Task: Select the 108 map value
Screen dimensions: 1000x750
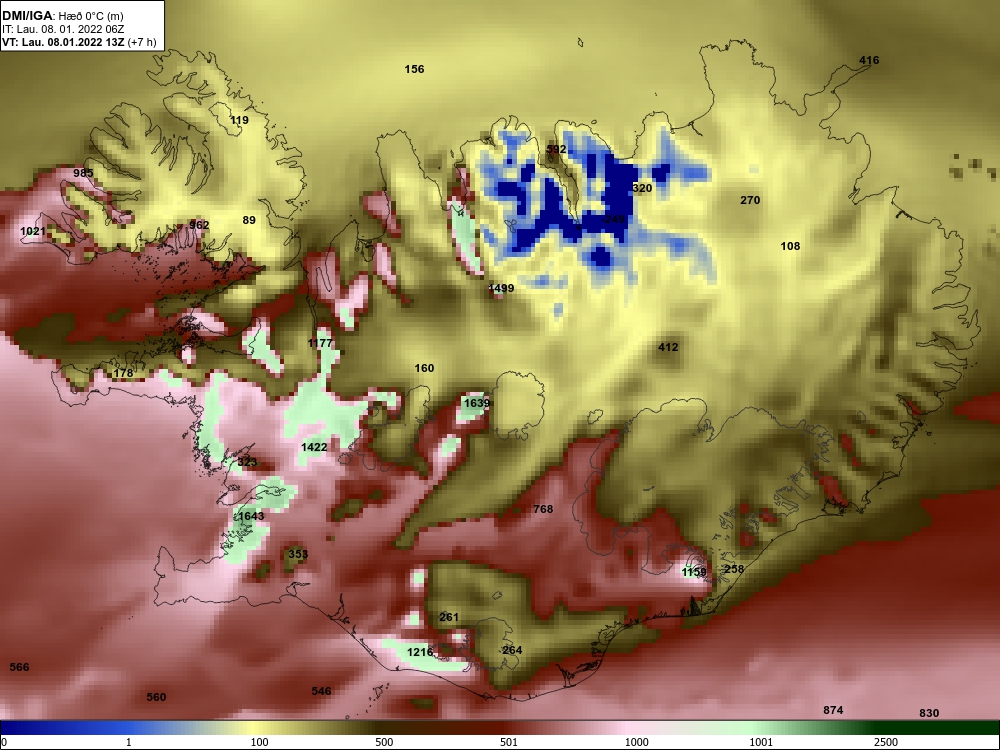Action: point(790,246)
